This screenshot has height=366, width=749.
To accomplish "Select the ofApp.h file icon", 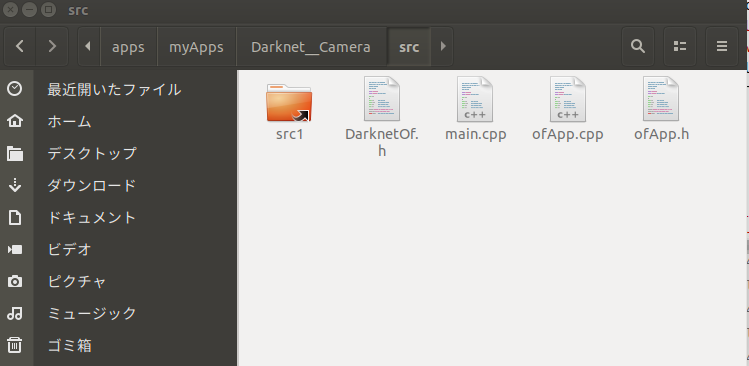I will click(x=661, y=98).
